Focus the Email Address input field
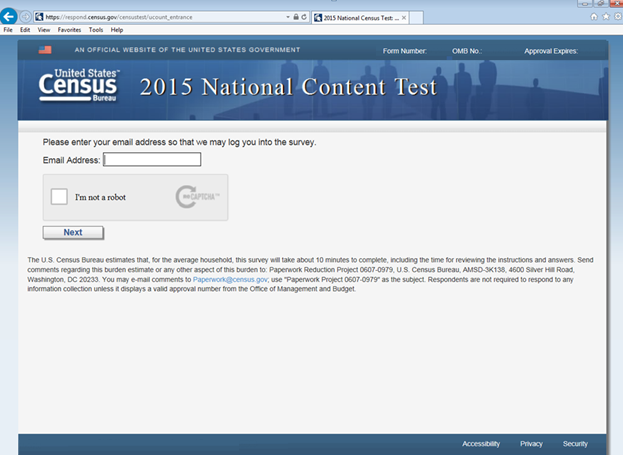This screenshot has height=455, width=623. coord(152,160)
